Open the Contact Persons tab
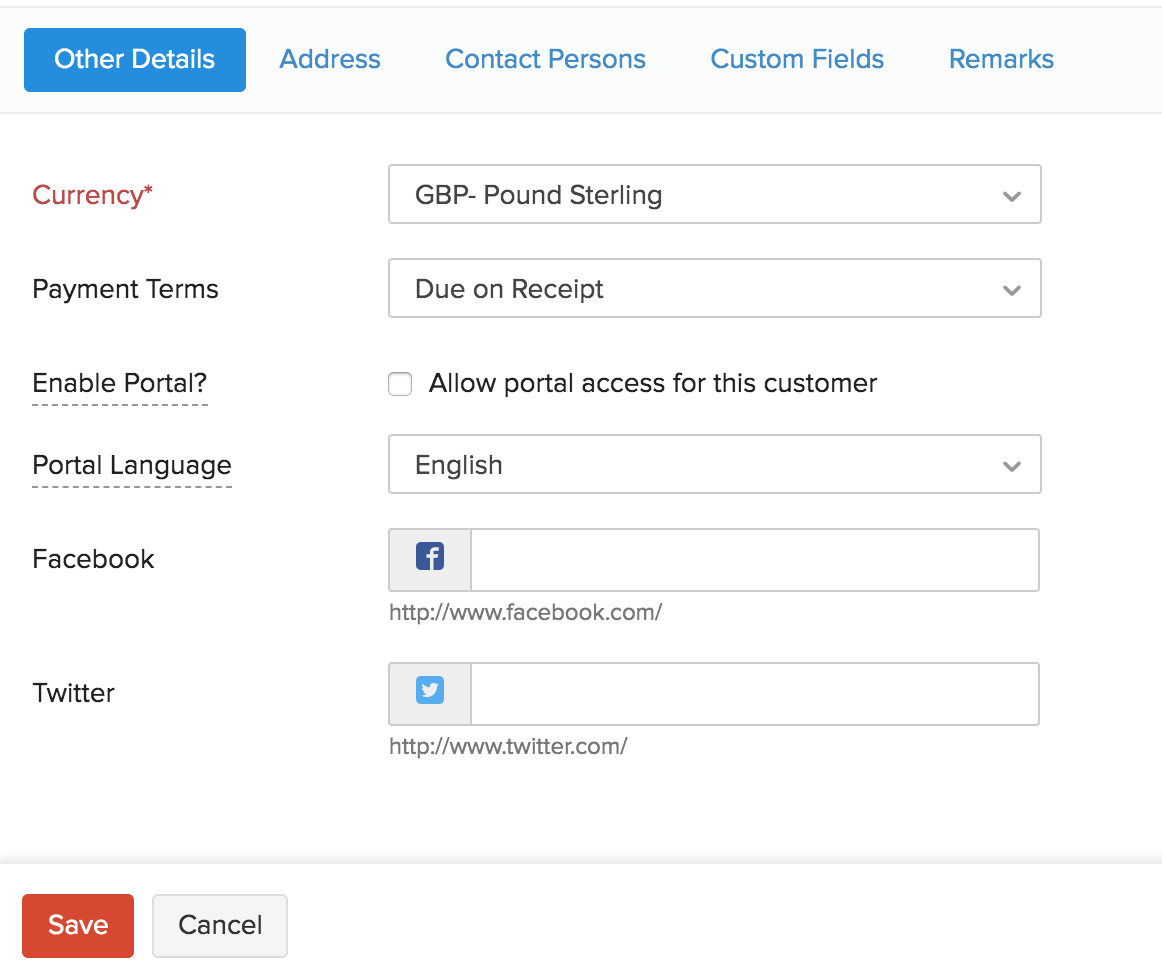Screen dimensions: 1162x980 545,60
